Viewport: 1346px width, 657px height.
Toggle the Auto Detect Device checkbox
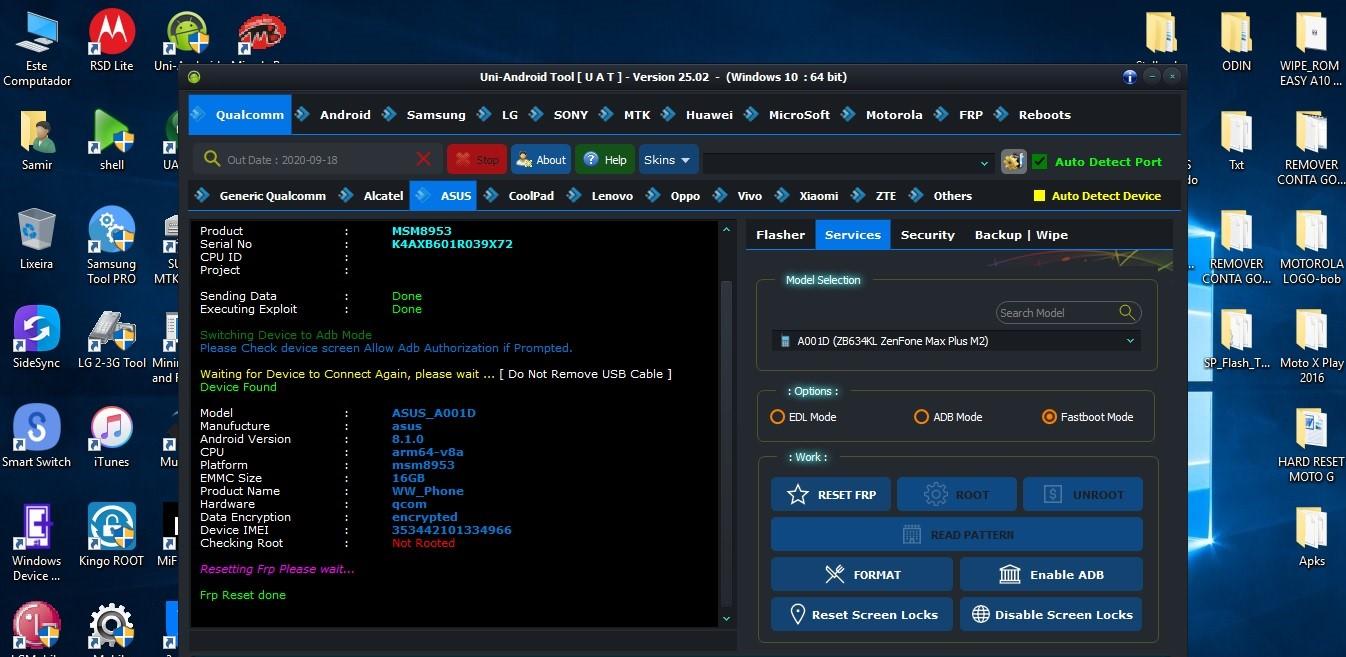(1039, 196)
